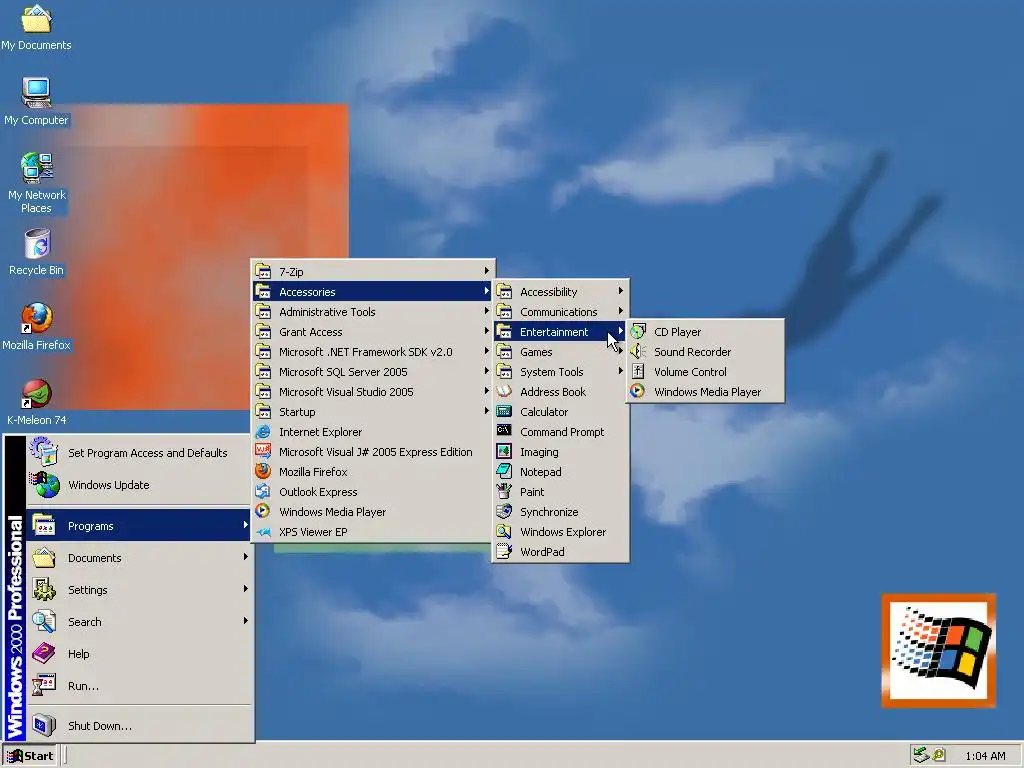Click the Synchronize icon
Viewport: 1024px width, 768px height.
pos(504,511)
